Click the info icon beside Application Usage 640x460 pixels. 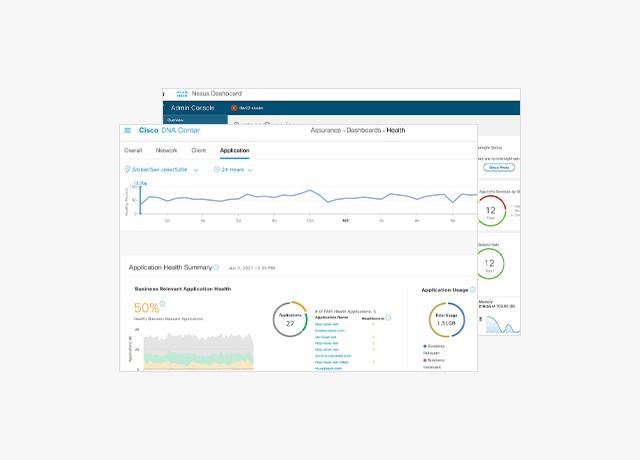(473, 289)
